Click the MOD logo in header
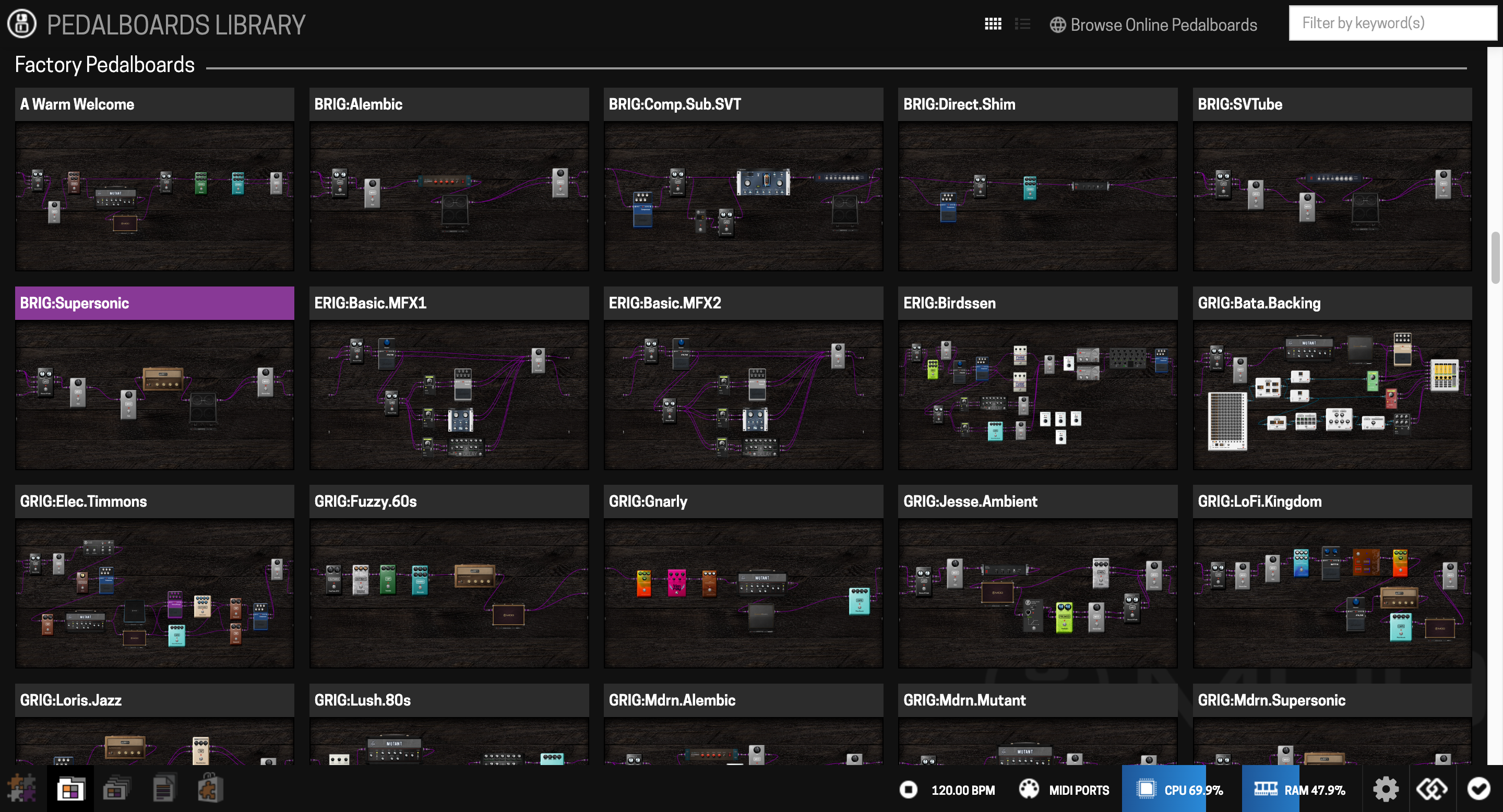Image resolution: width=1503 pixels, height=812 pixels. tap(22, 24)
